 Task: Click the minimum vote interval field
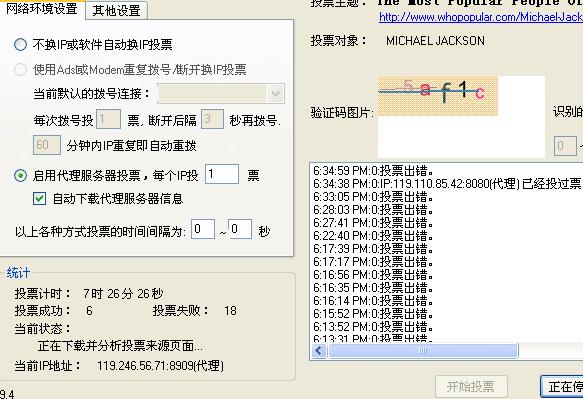(x=203, y=229)
